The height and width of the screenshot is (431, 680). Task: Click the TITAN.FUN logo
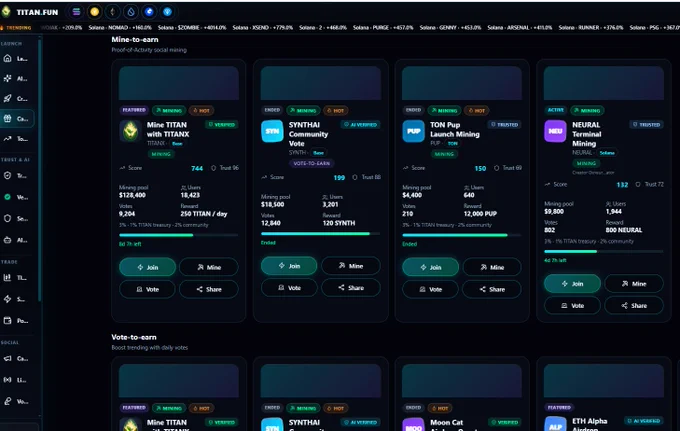click(30, 12)
